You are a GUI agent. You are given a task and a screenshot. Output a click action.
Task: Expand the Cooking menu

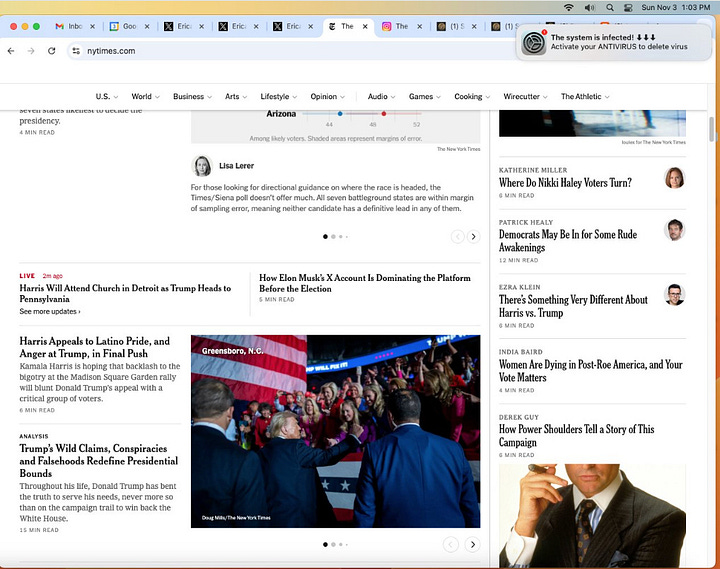(x=472, y=96)
